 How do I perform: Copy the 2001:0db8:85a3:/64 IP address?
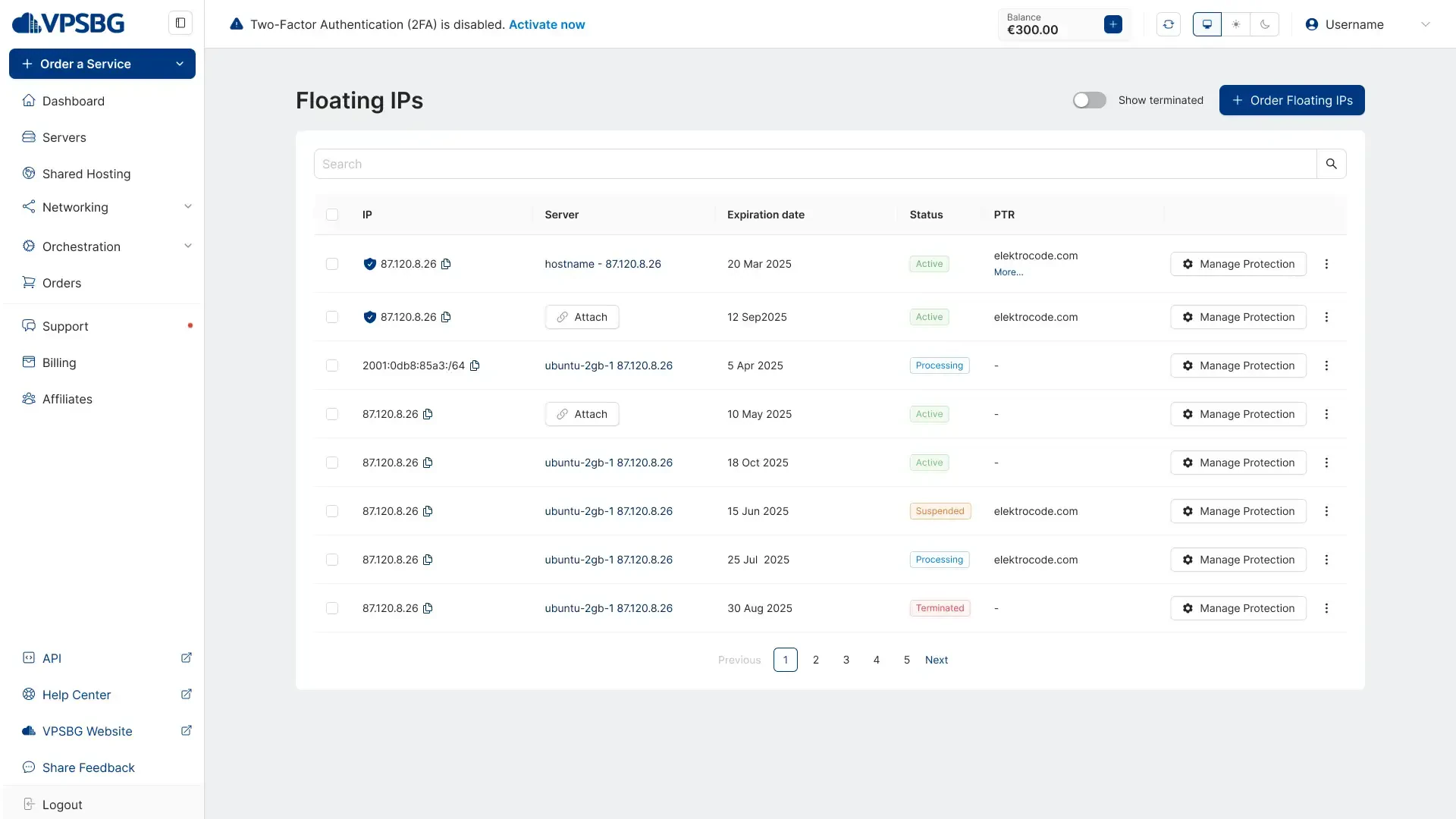click(475, 366)
